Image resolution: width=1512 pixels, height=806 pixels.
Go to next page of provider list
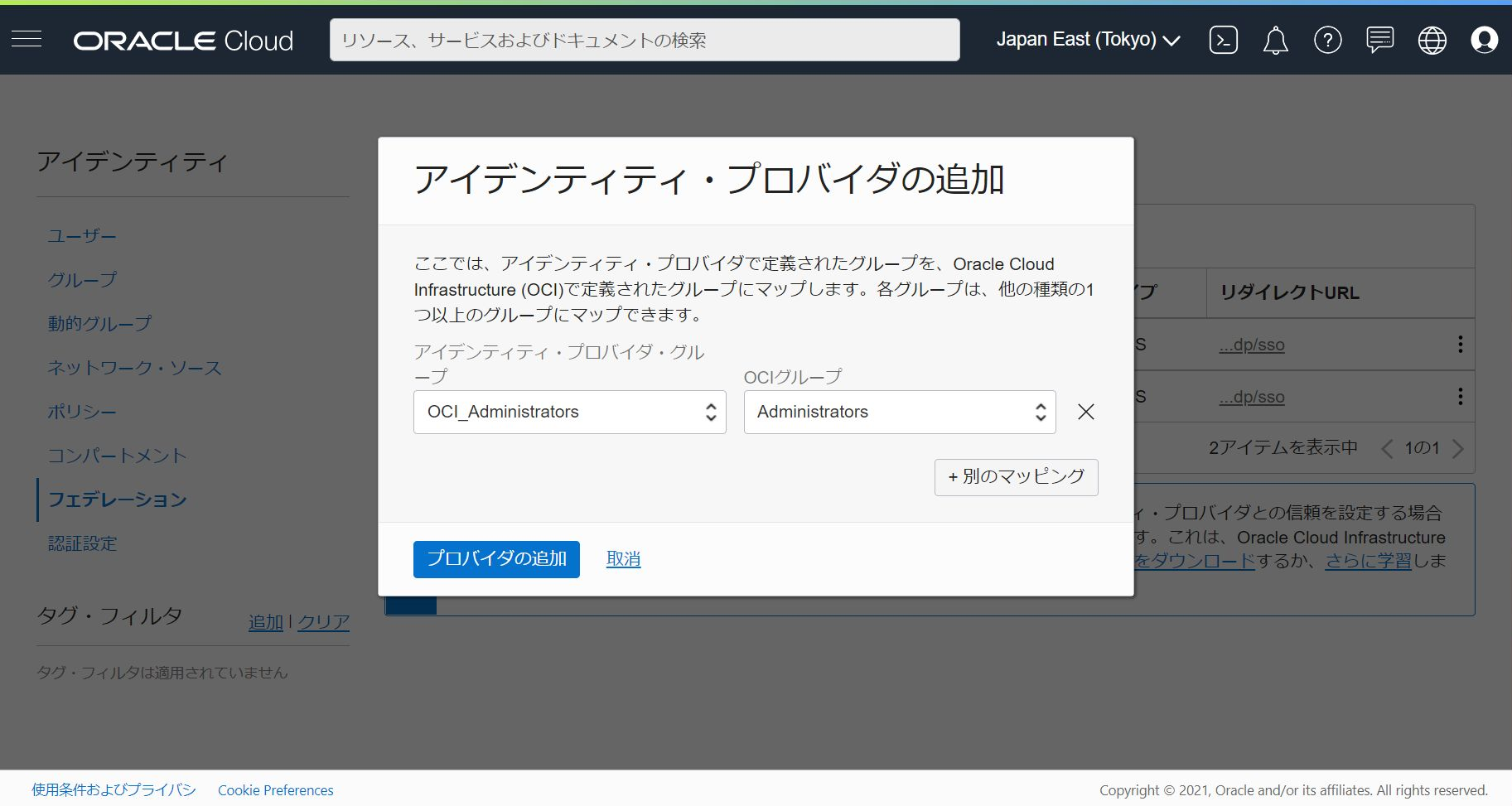click(1458, 448)
